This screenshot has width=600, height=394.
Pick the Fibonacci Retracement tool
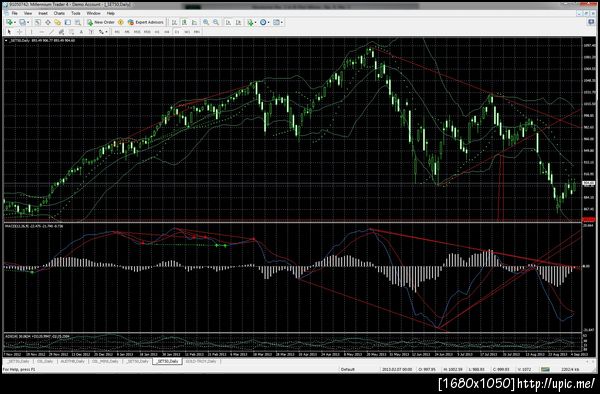pos(71,32)
